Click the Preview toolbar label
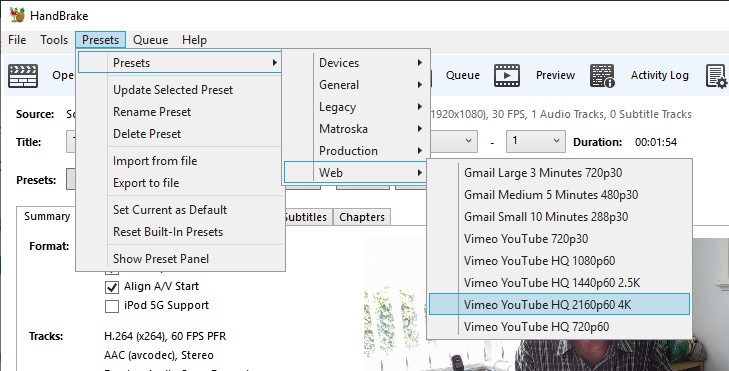This screenshot has width=729, height=371. pyautogui.click(x=555, y=75)
